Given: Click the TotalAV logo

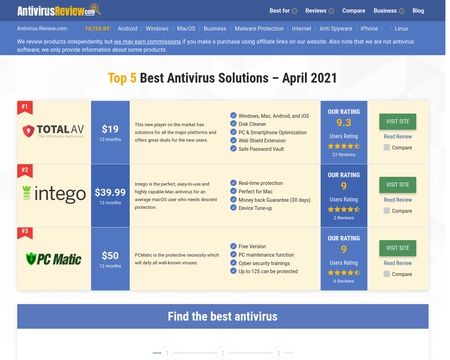Looking at the screenshot, I should [x=53, y=131].
